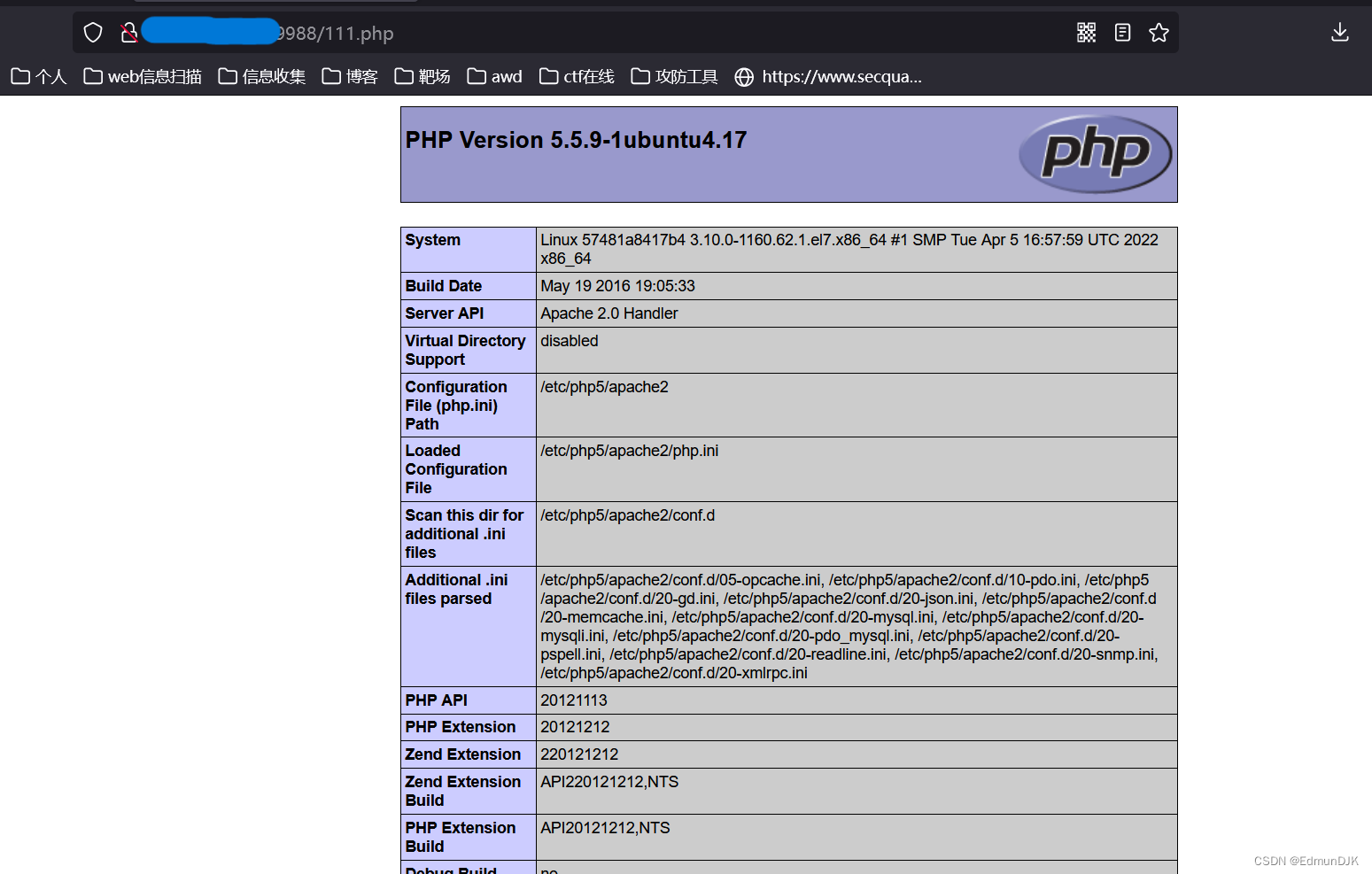Click the PHP logo image
The width and height of the screenshot is (1372, 874).
[x=1096, y=154]
